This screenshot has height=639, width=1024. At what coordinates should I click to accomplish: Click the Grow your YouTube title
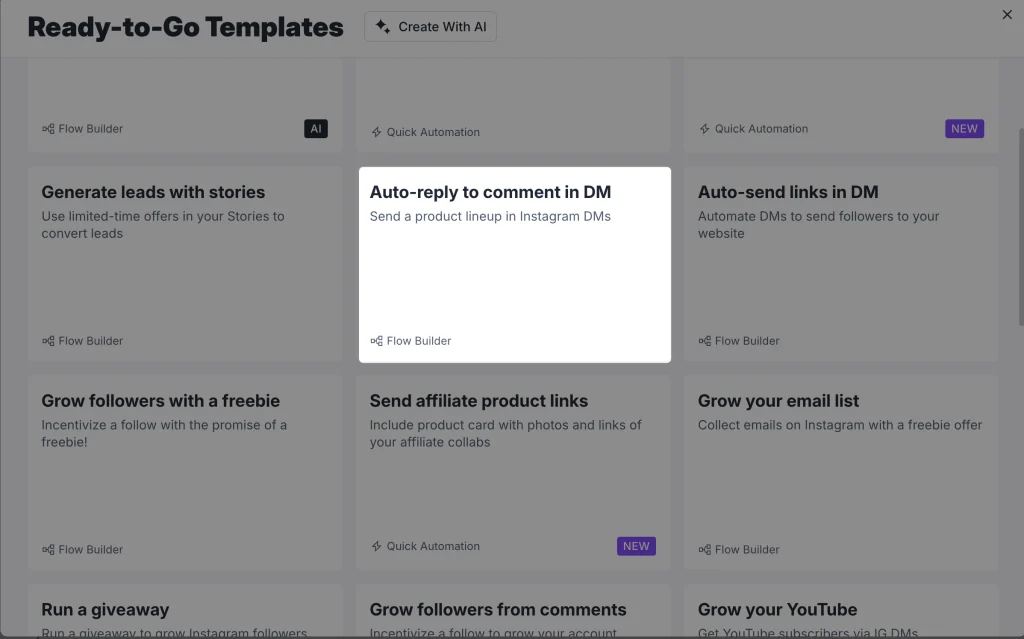coord(777,610)
